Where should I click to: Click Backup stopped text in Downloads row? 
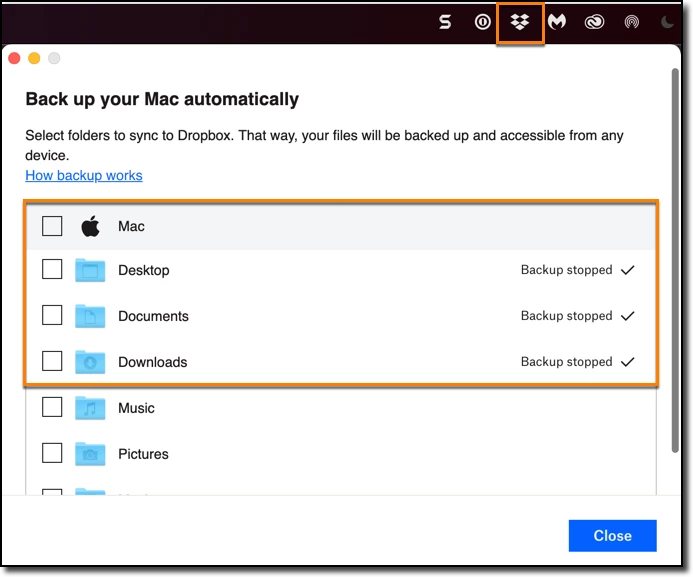[x=567, y=362]
